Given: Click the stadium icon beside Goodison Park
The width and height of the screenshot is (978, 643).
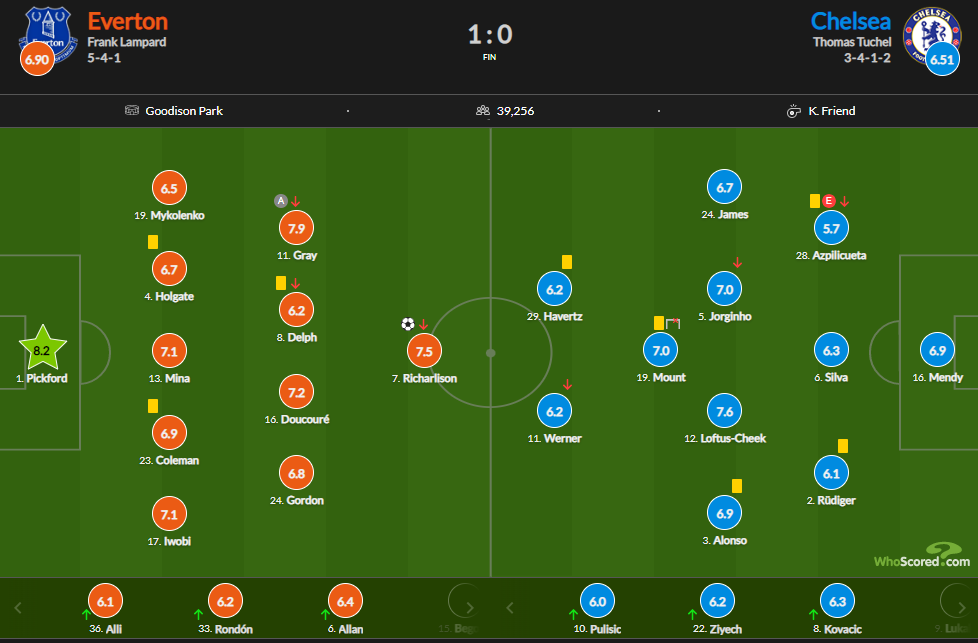Looking at the screenshot, I should [x=132, y=110].
